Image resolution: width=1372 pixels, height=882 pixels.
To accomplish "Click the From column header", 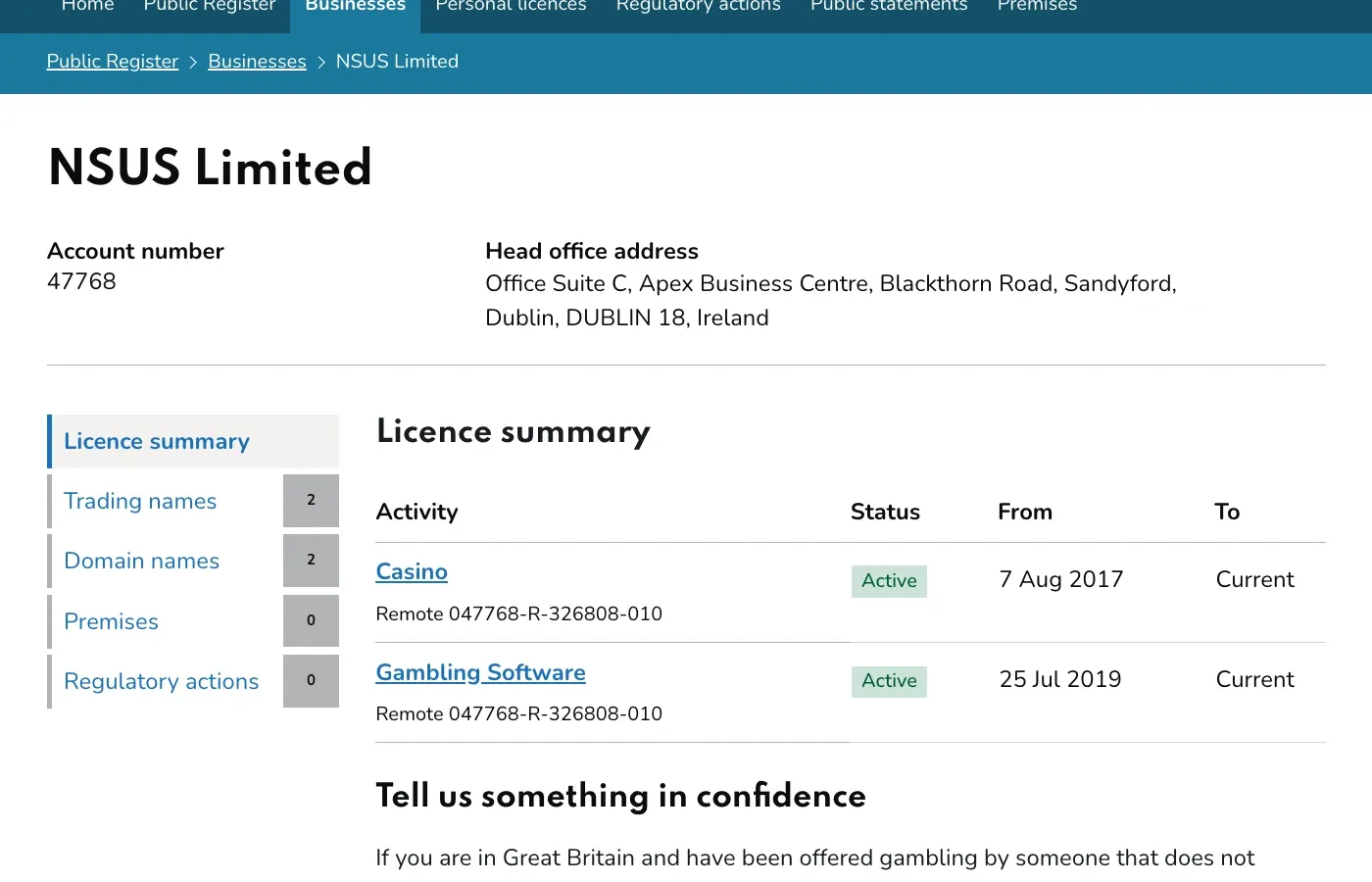I will pos(1025,512).
